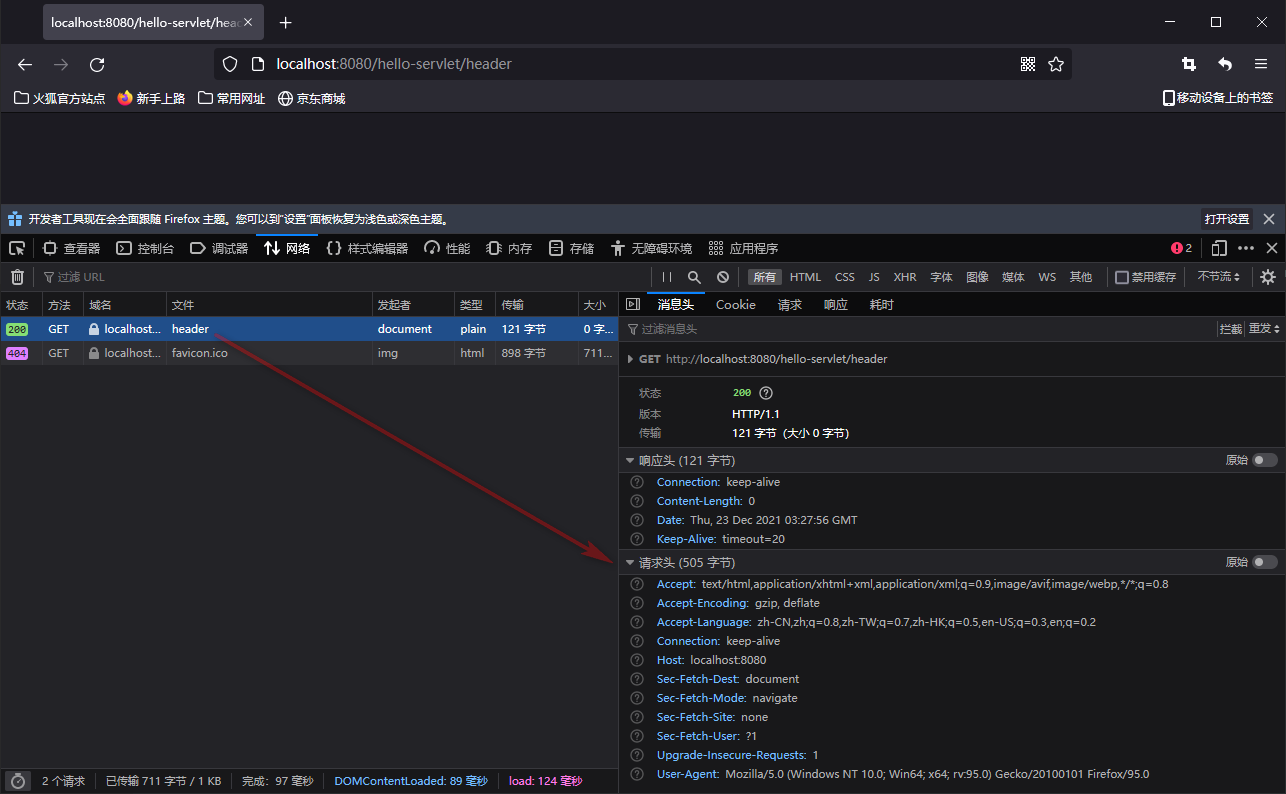Click the undo arrow toolbar icon

click(1225, 64)
